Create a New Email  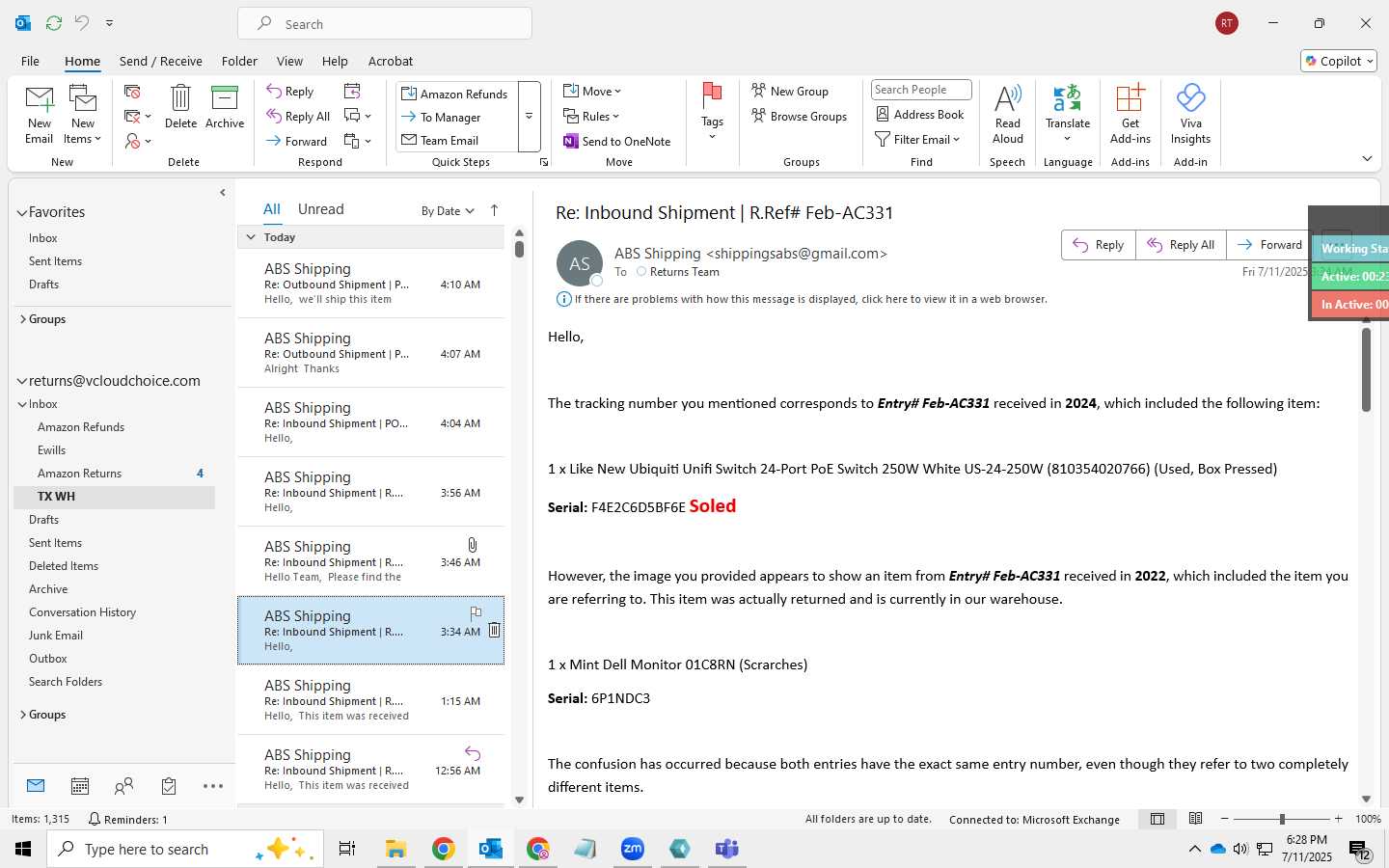pyautogui.click(x=39, y=115)
